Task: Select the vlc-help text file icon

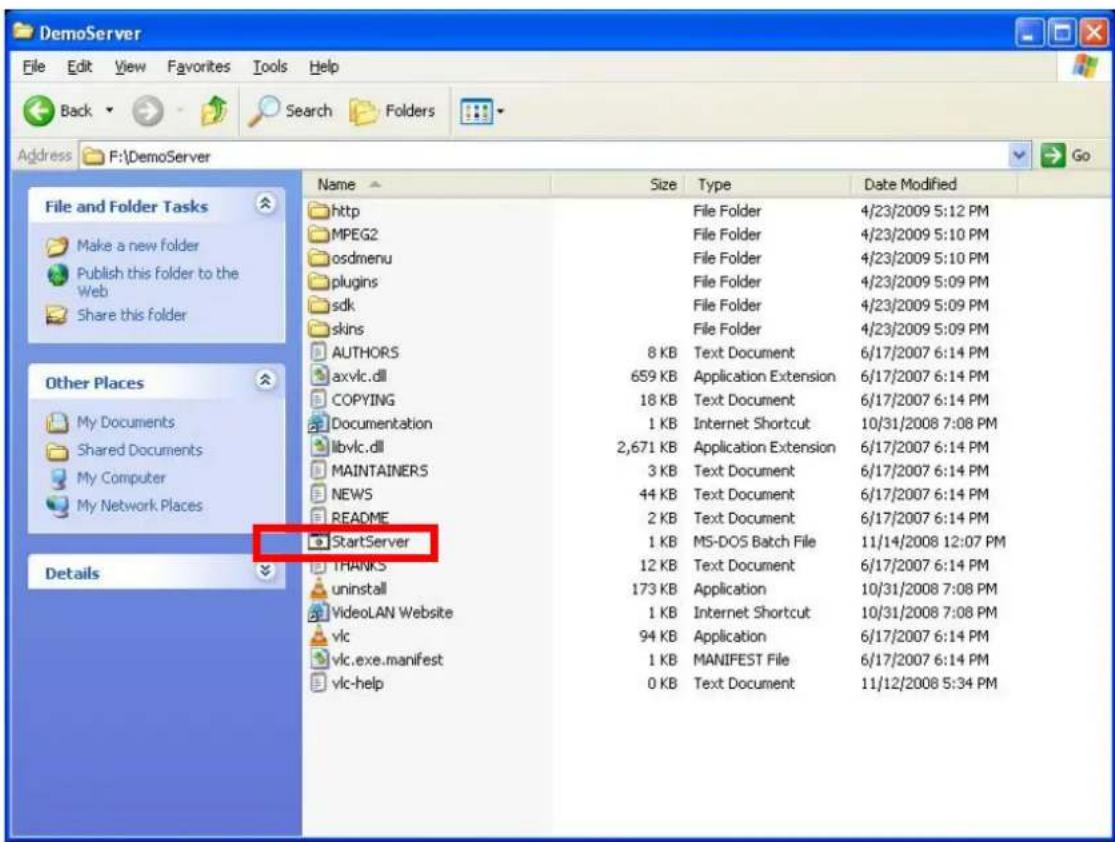Action: (319, 683)
